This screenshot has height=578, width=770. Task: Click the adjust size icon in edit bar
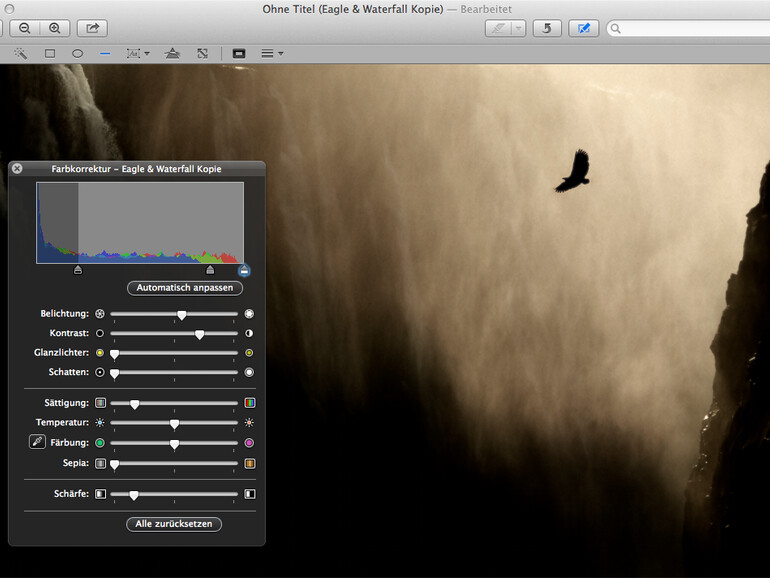(202, 53)
